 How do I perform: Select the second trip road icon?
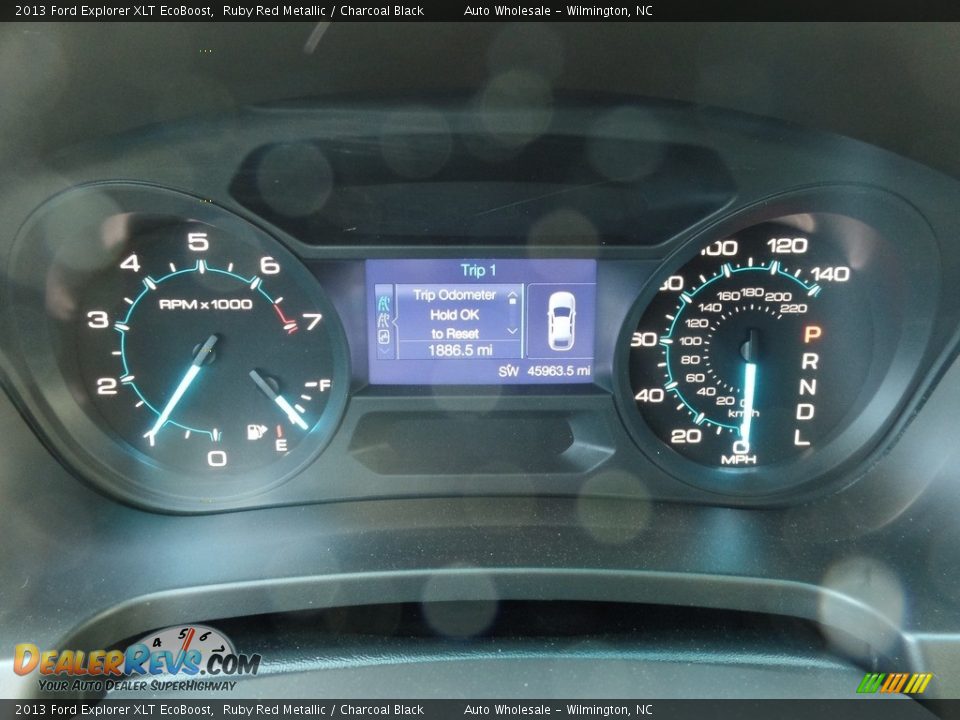(x=384, y=320)
